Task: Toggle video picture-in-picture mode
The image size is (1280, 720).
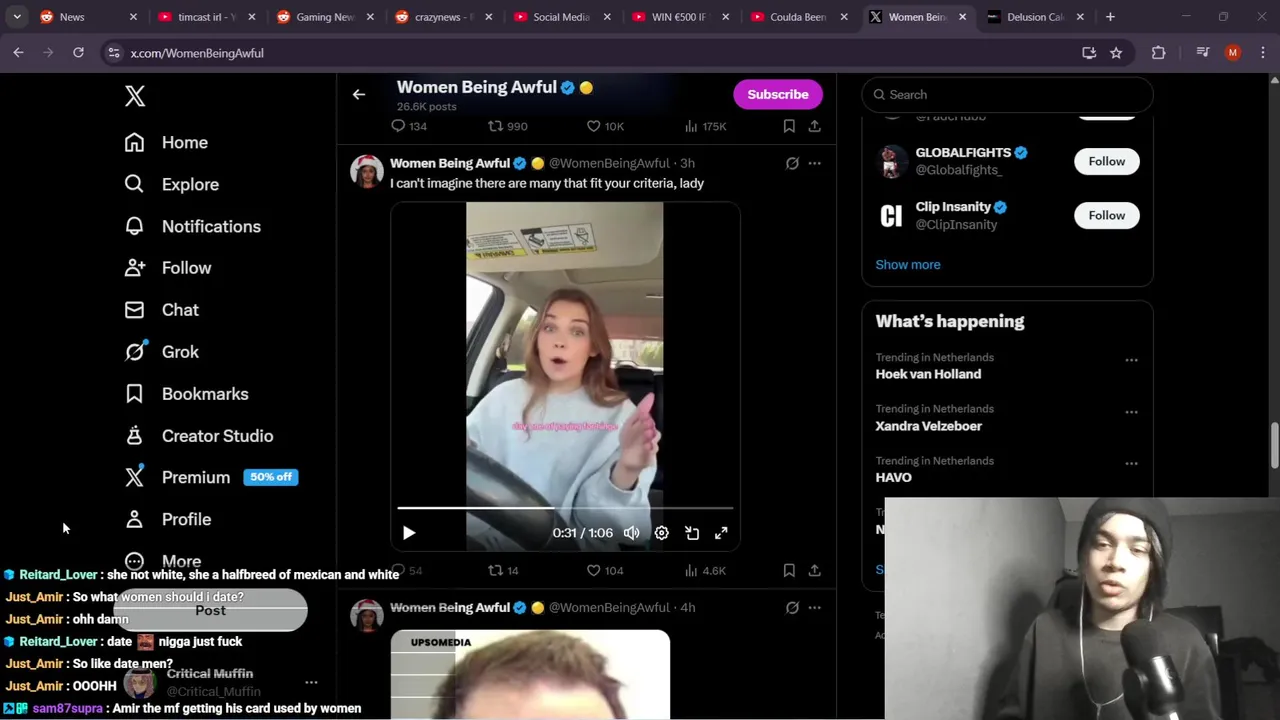Action: (692, 533)
